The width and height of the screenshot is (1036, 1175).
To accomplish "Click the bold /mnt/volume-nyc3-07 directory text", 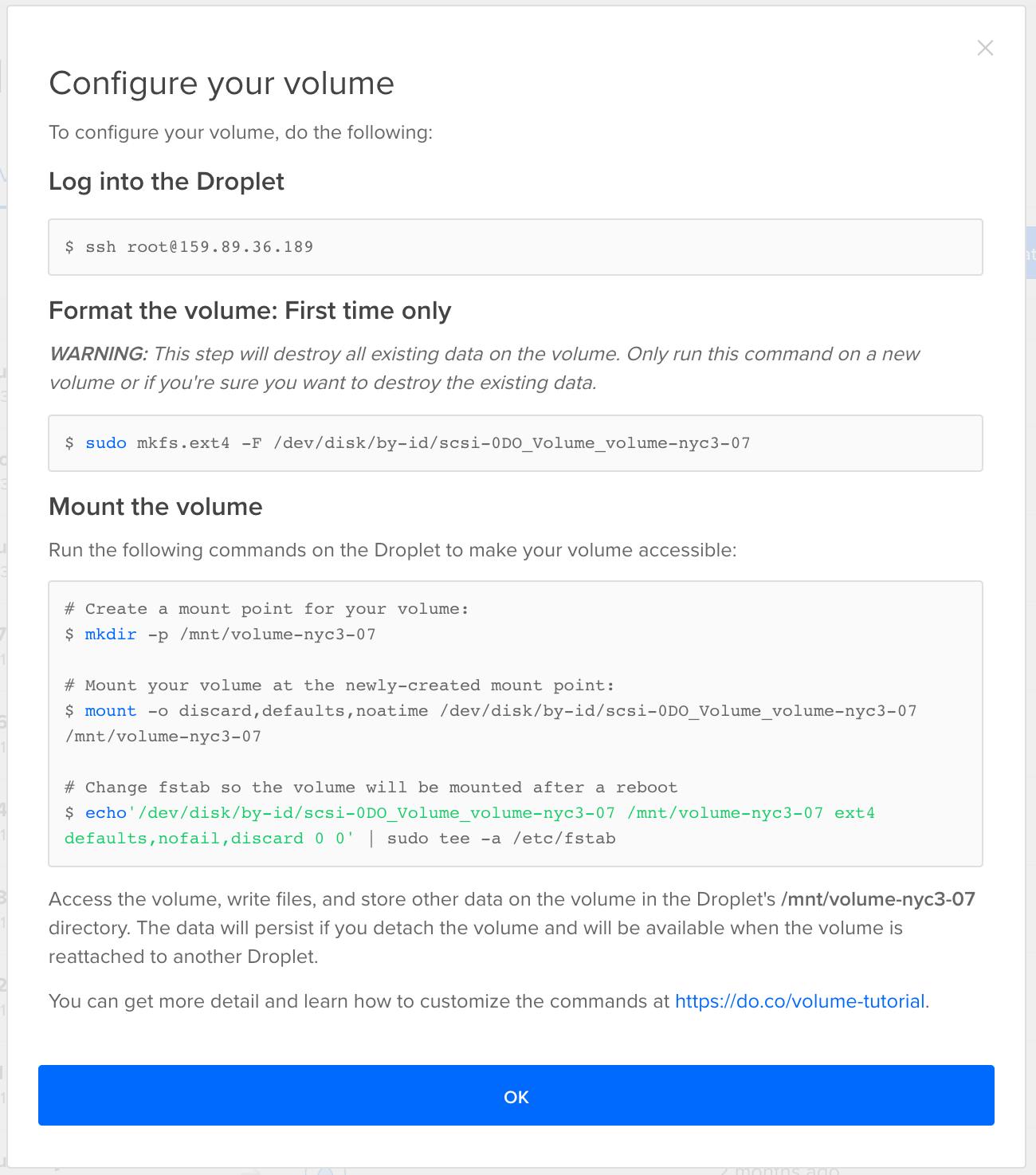I will click(x=878, y=899).
